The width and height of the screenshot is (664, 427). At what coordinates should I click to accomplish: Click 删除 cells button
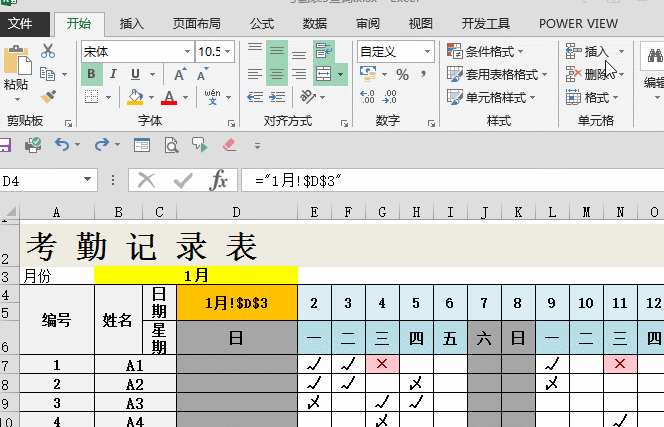click(x=588, y=75)
